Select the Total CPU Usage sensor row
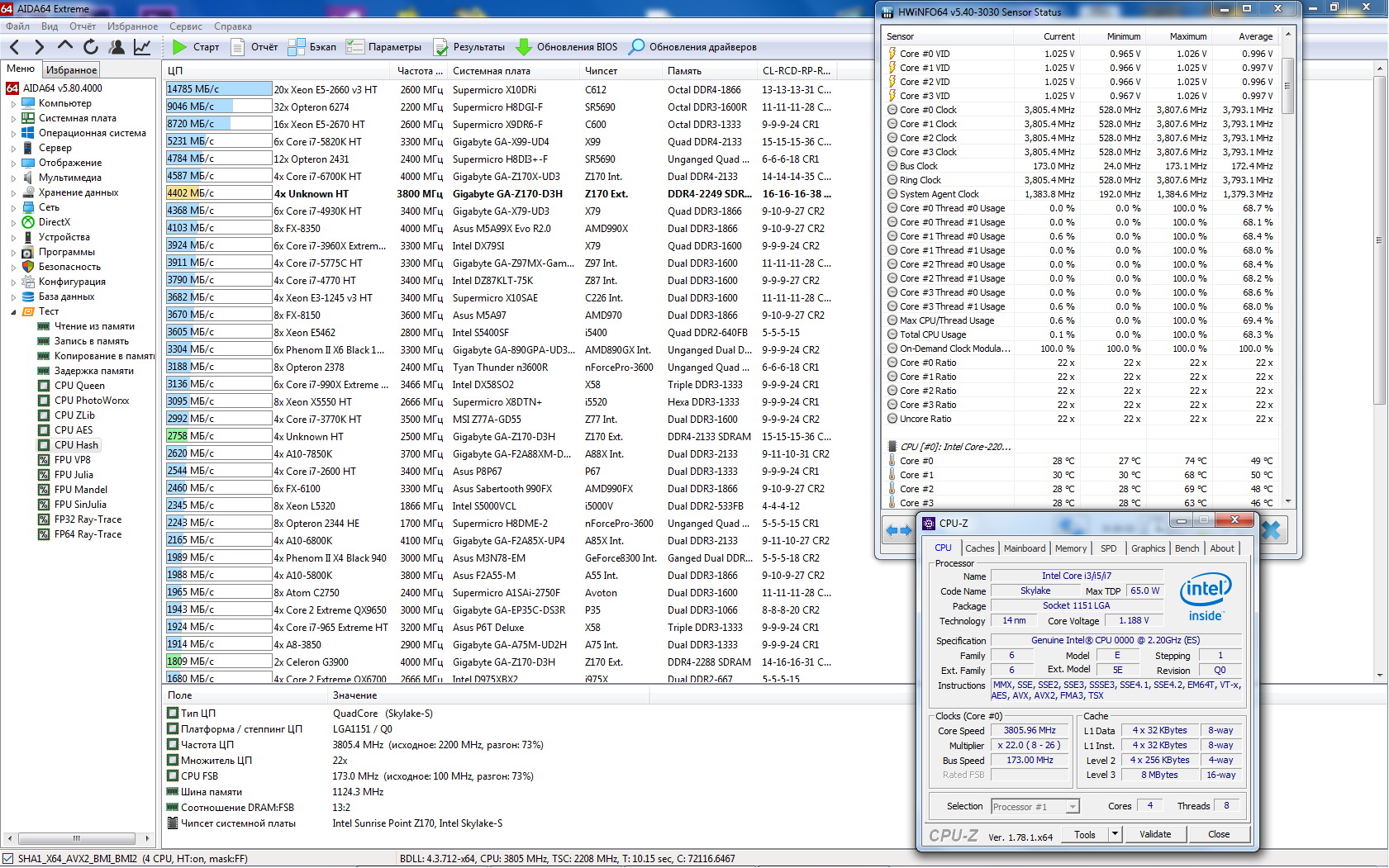This screenshot has width=1389, height=868. coord(1081,334)
